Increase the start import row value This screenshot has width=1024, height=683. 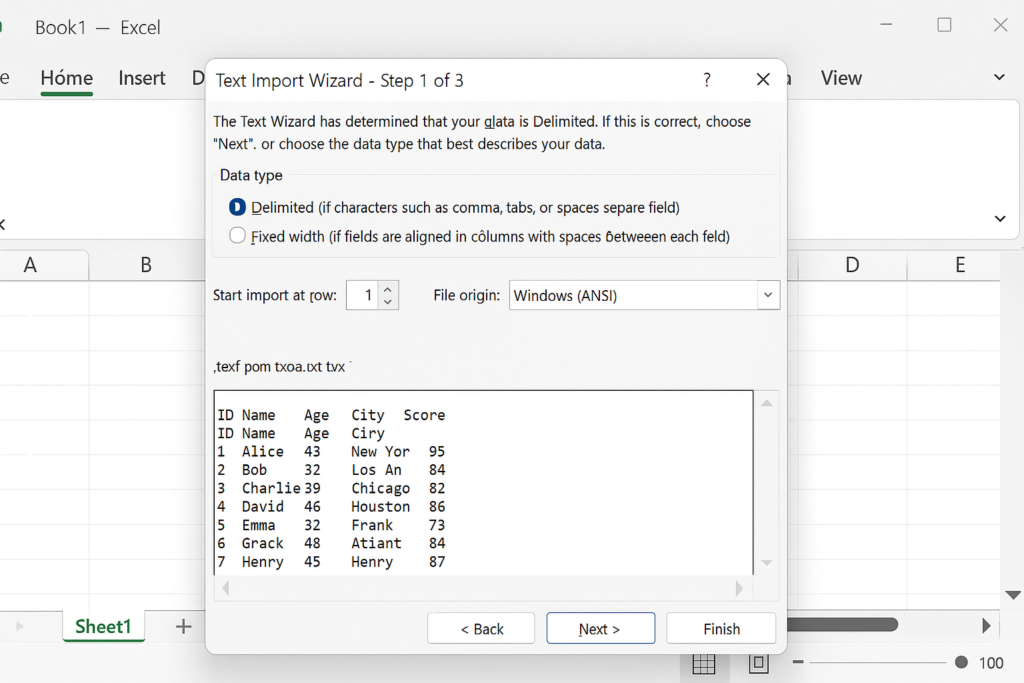point(389,288)
